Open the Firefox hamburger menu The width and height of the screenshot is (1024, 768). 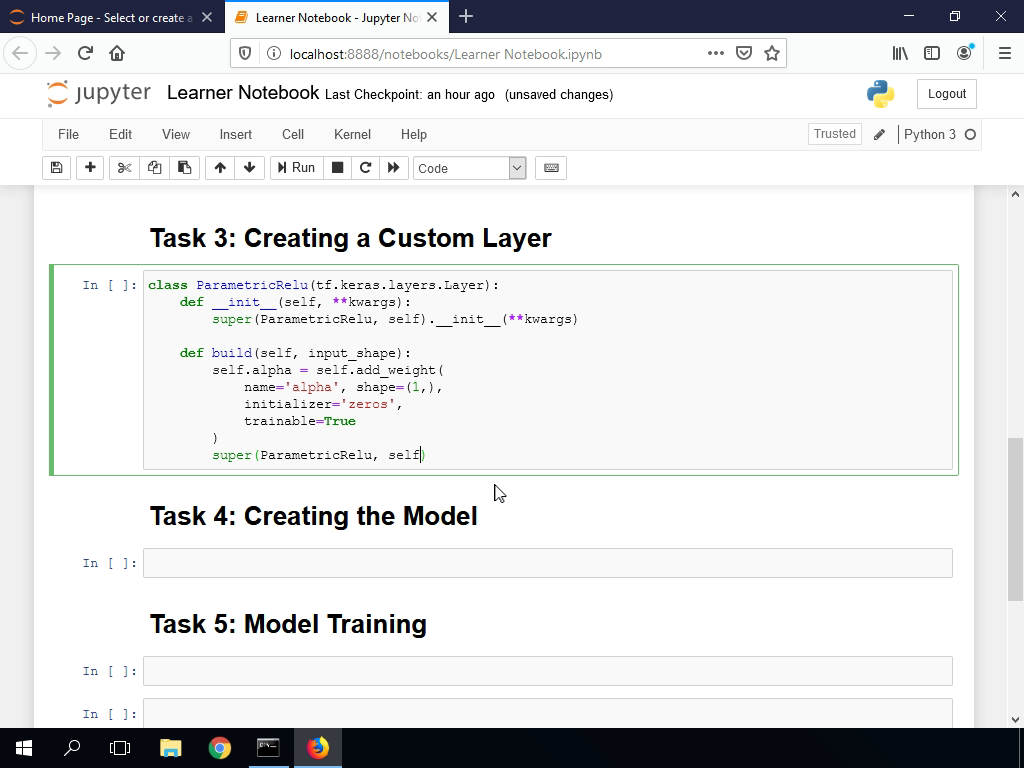[1003, 53]
